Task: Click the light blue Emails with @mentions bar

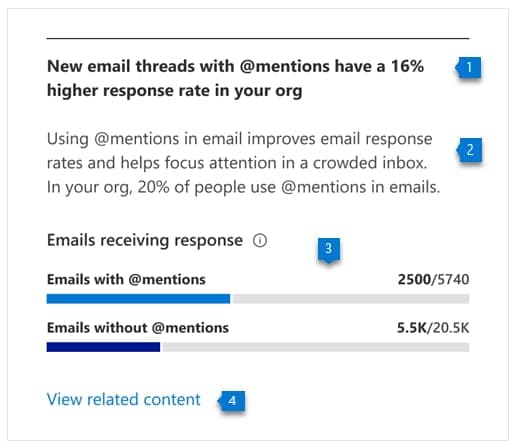Action: pyautogui.click(x=138, y=299)
